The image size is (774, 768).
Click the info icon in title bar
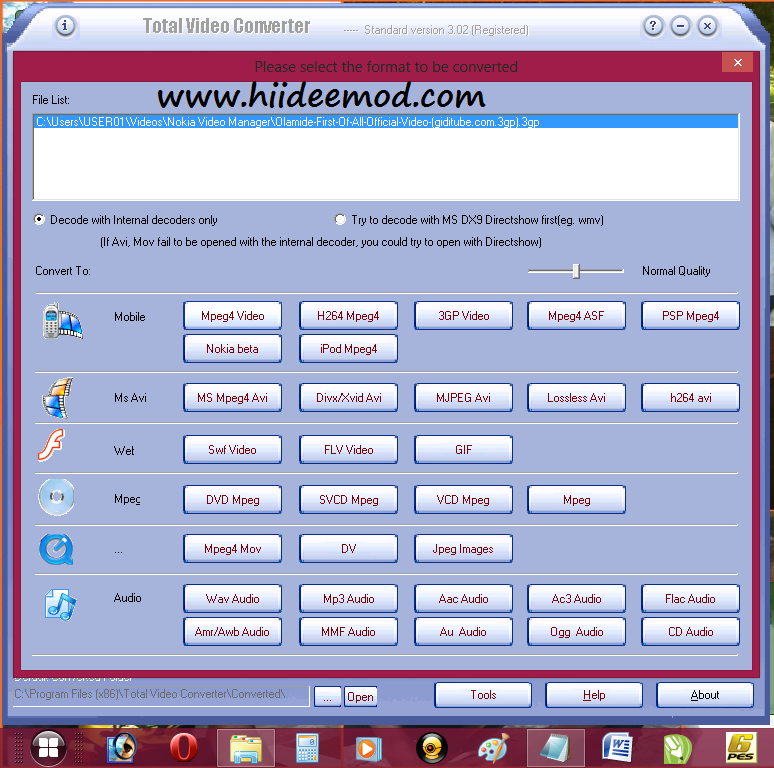click(65, 26)
